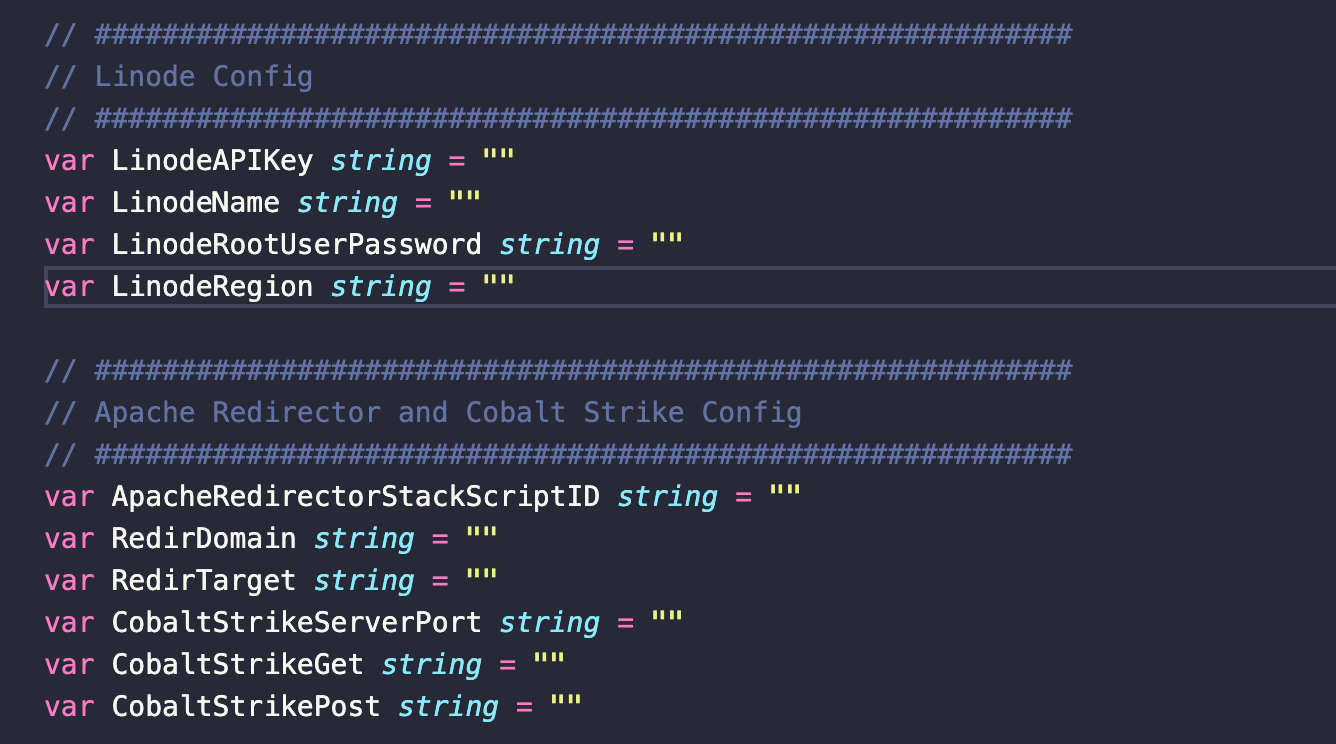Click the 'Linode Config' comment line

coord(203,77)
